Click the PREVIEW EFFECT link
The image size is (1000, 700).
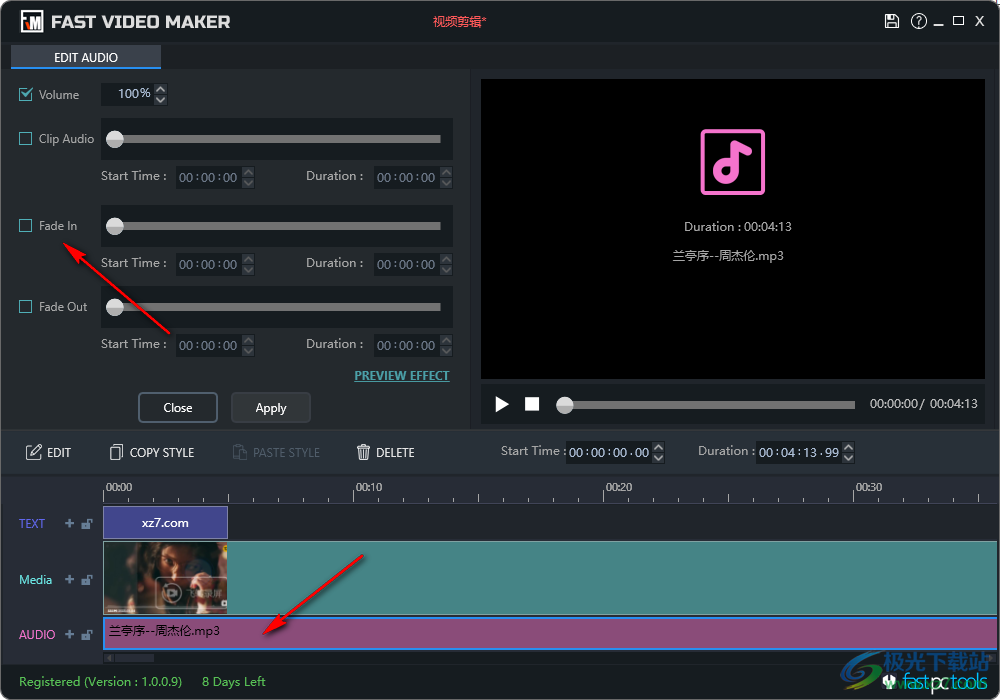tap(402, 376)
